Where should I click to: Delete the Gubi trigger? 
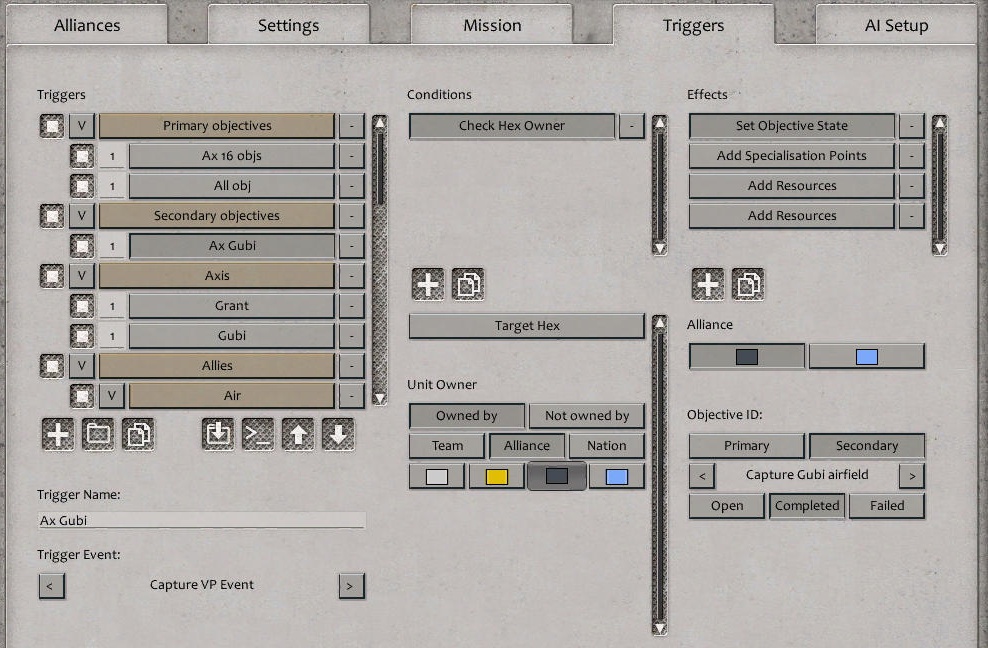click(352, 335)
